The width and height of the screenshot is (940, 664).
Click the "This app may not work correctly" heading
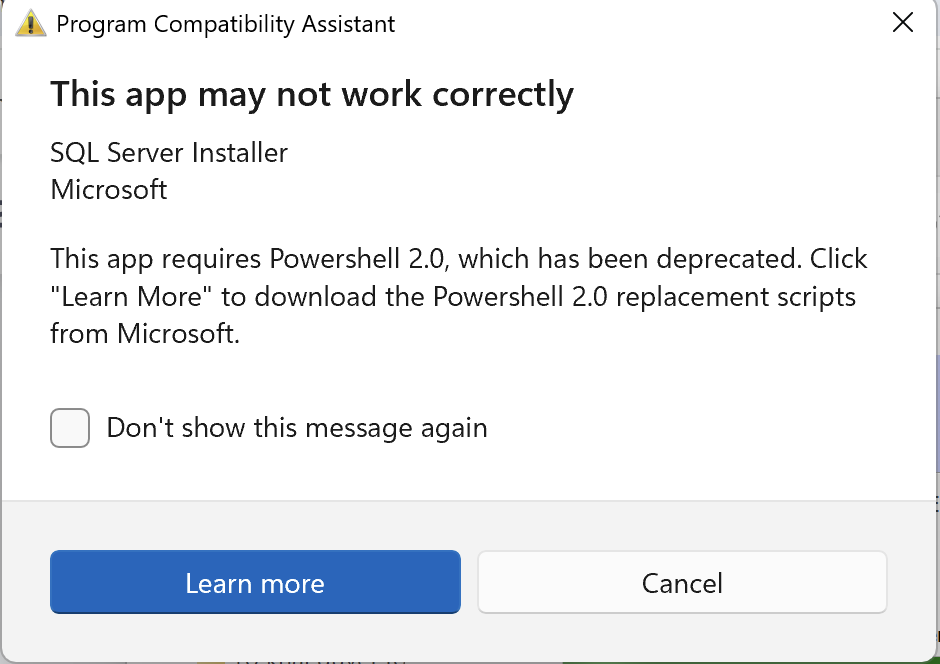[312, 94]
